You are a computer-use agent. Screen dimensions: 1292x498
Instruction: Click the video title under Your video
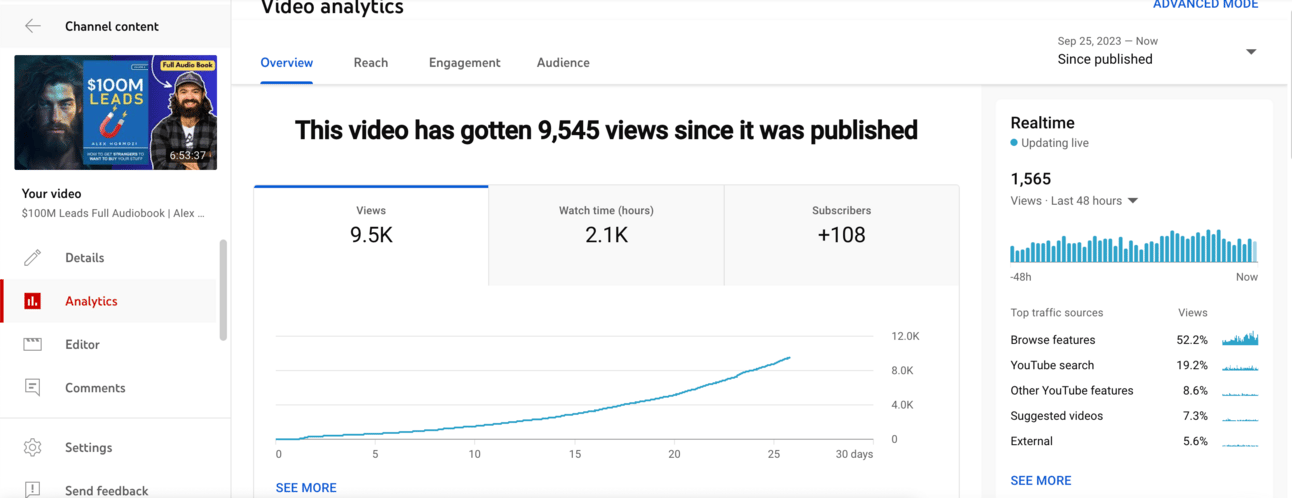(x=113, y=214)
